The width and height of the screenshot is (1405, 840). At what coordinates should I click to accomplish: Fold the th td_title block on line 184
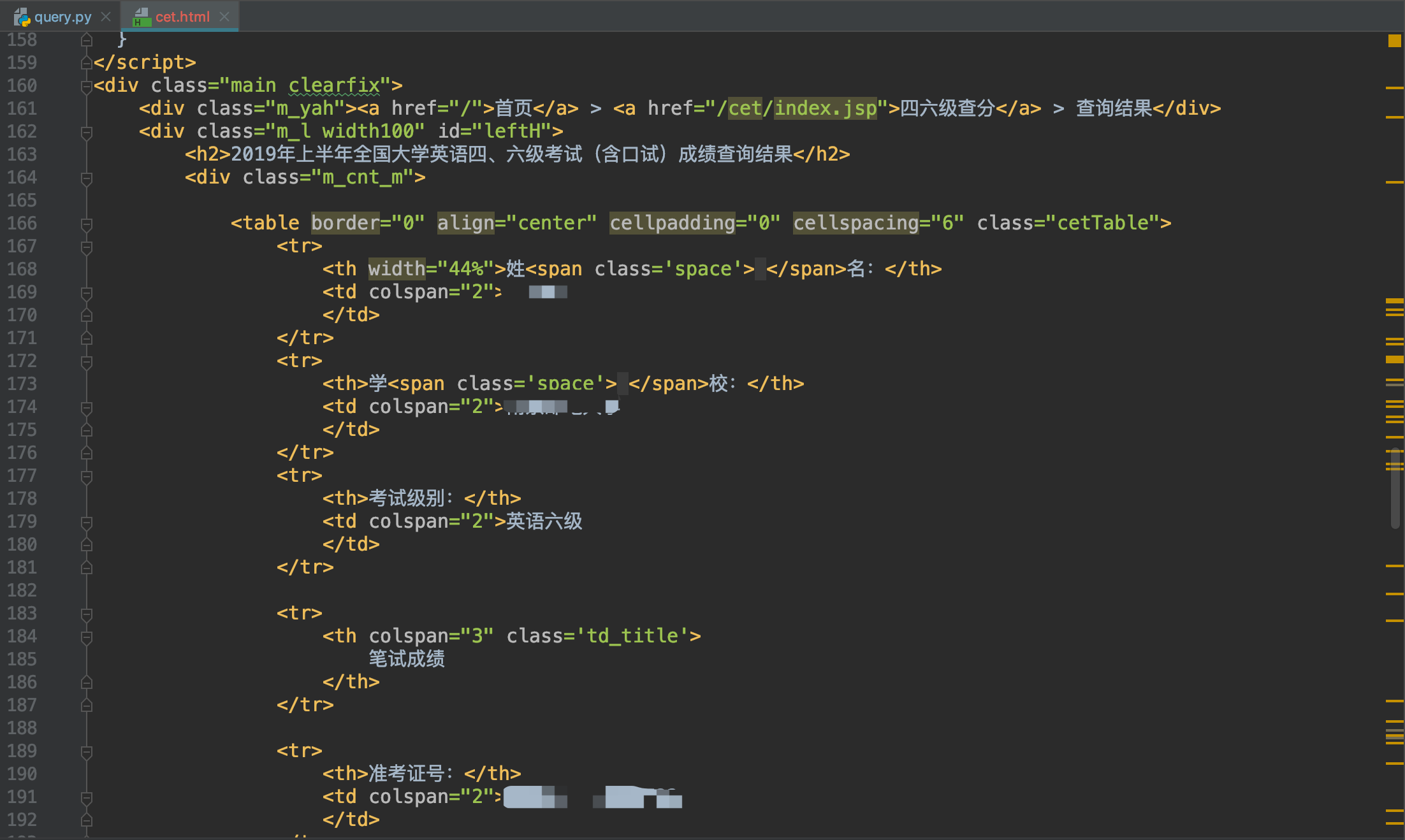87,637
